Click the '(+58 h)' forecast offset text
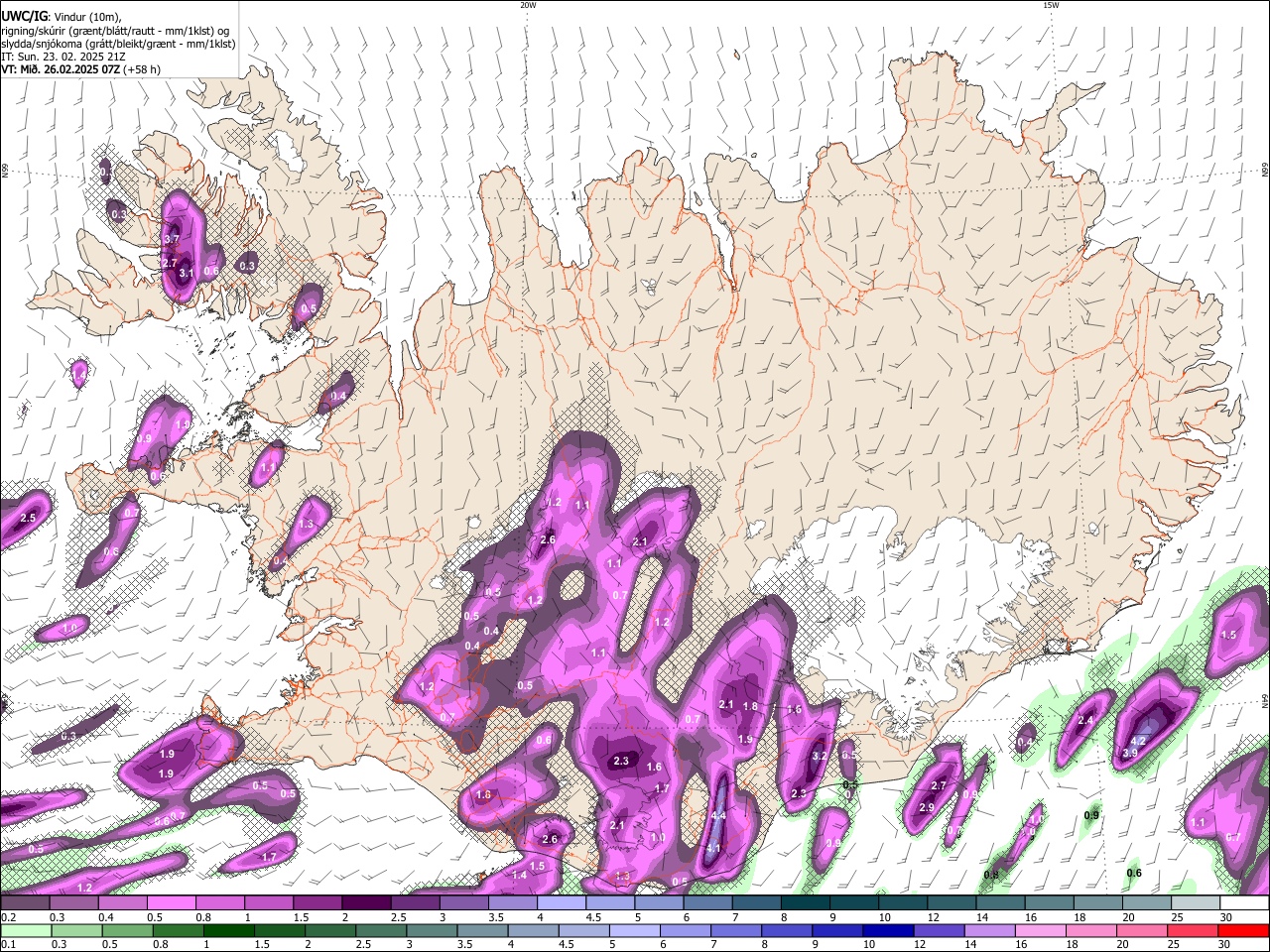 coord(143,69)
